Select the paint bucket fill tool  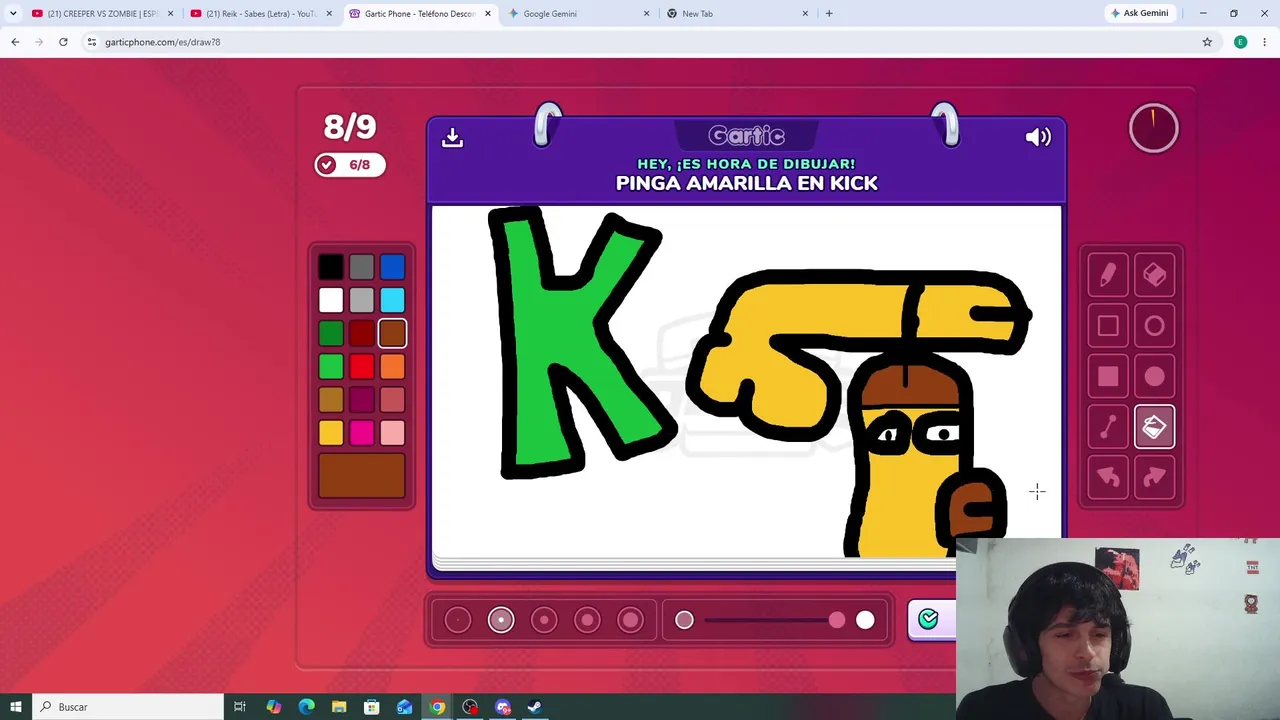1154,428
